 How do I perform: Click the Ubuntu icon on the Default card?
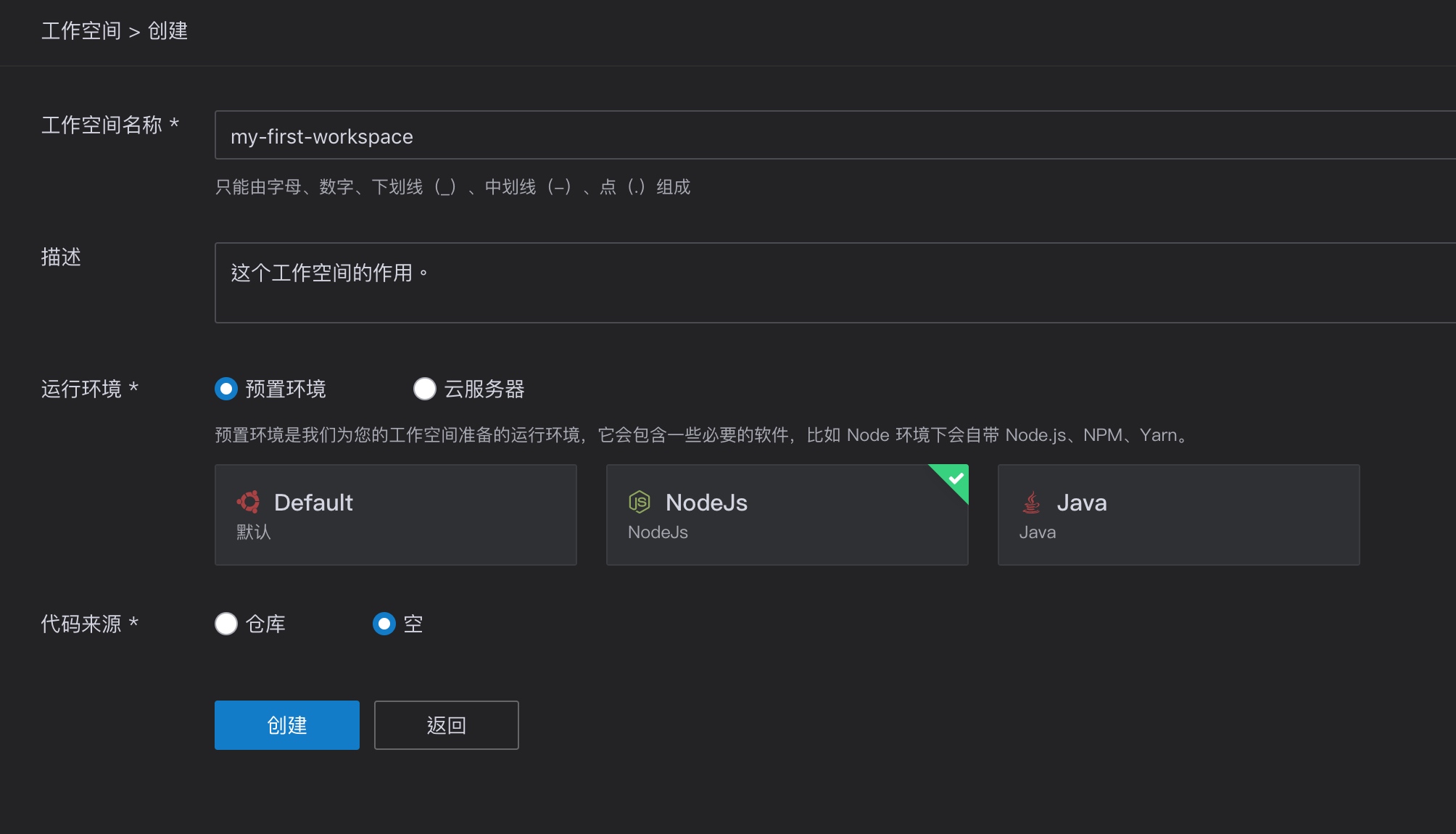point(248,502)
